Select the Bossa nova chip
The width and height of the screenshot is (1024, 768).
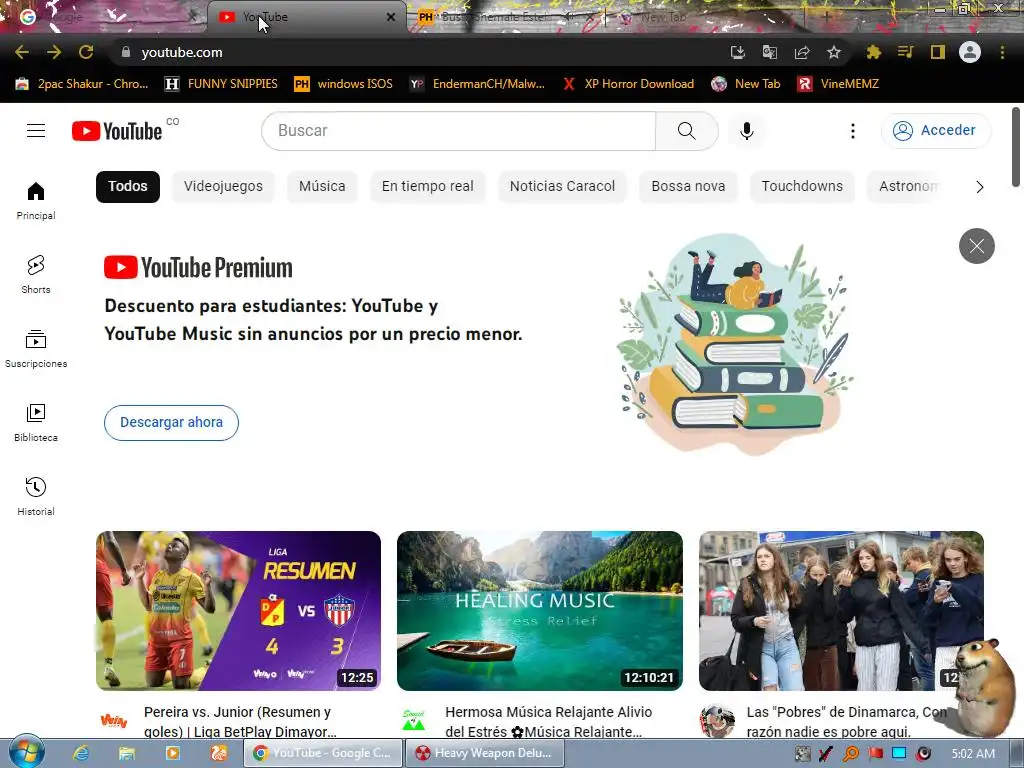688,187
